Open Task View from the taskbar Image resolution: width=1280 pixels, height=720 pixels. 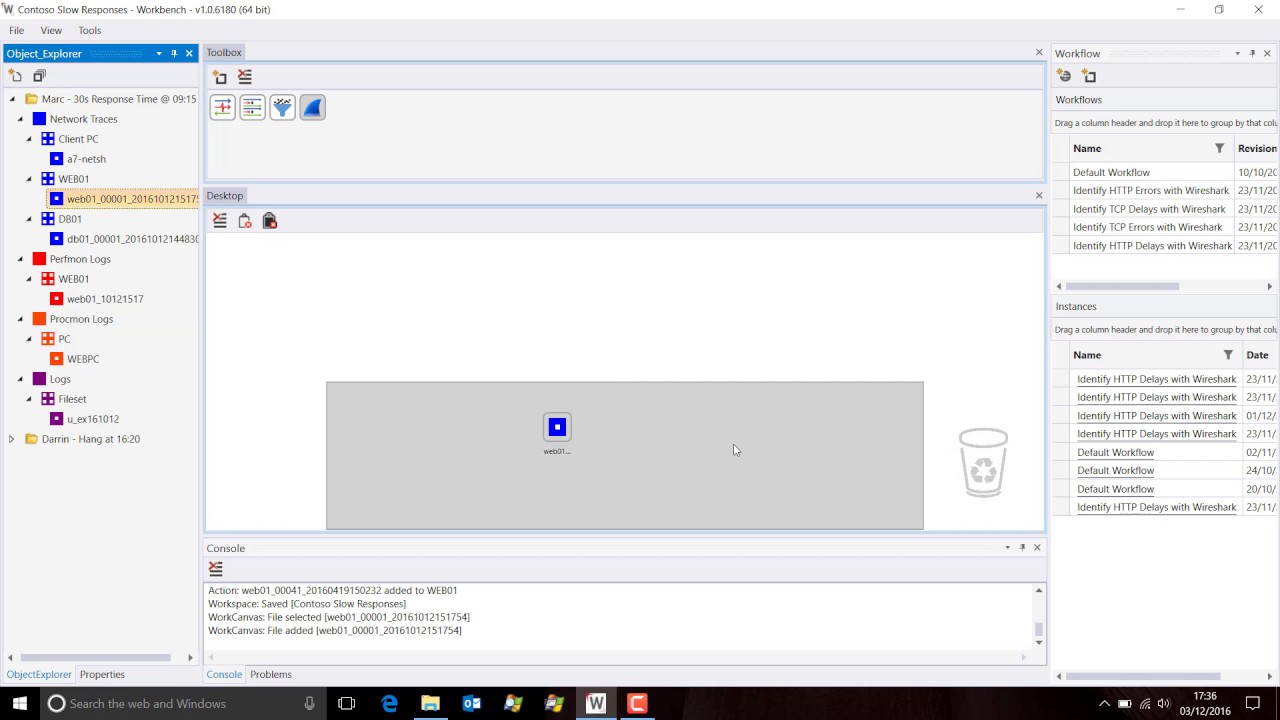click(346, 703)
